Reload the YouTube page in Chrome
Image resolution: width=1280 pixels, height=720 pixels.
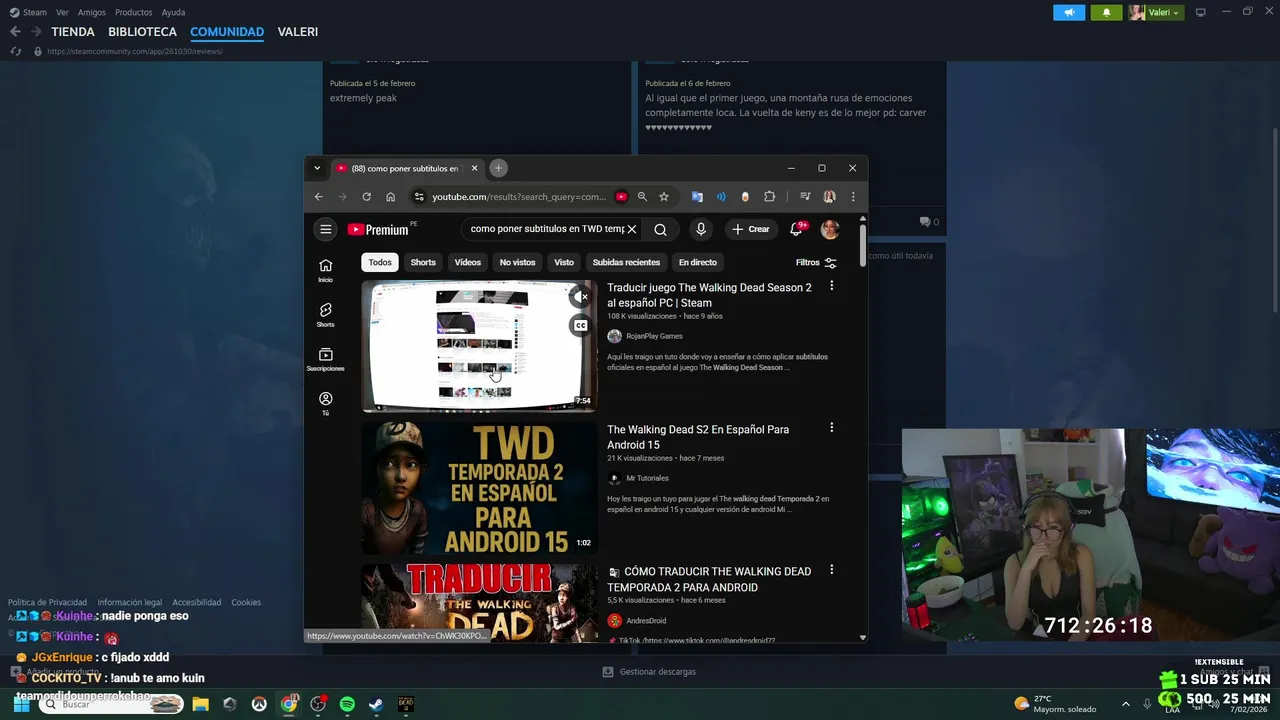[x=366, y=197]
